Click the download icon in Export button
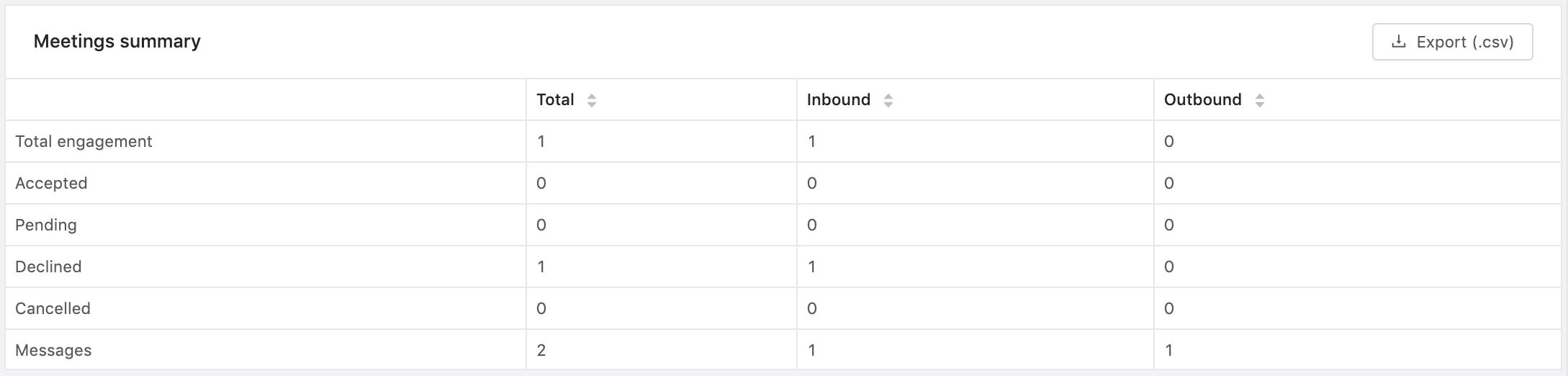 pyautogui.click(x=1398, y=42)
